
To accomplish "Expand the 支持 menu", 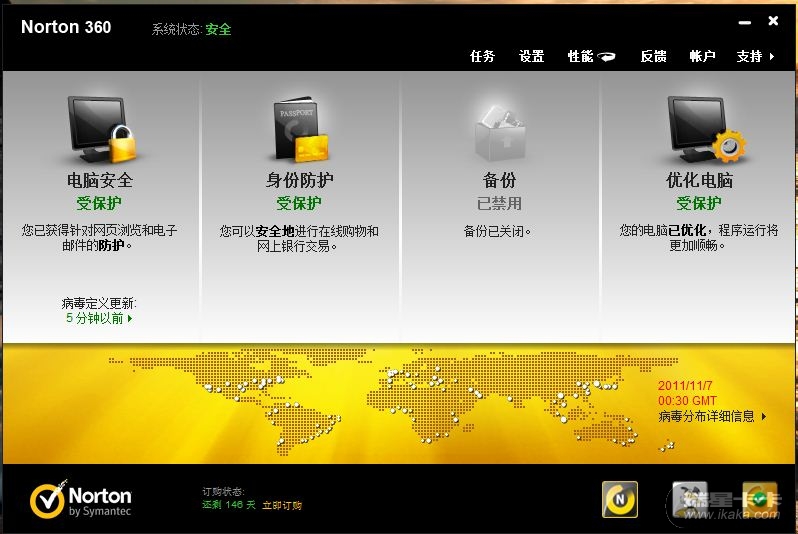I will point(755,56).
